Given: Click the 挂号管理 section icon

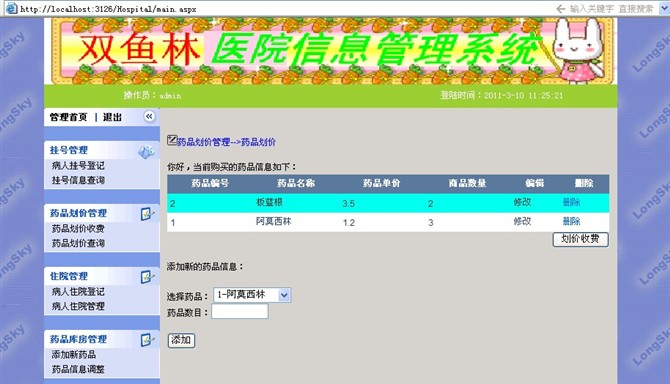Looking at the screenshot, I should [x=146, y=151].
